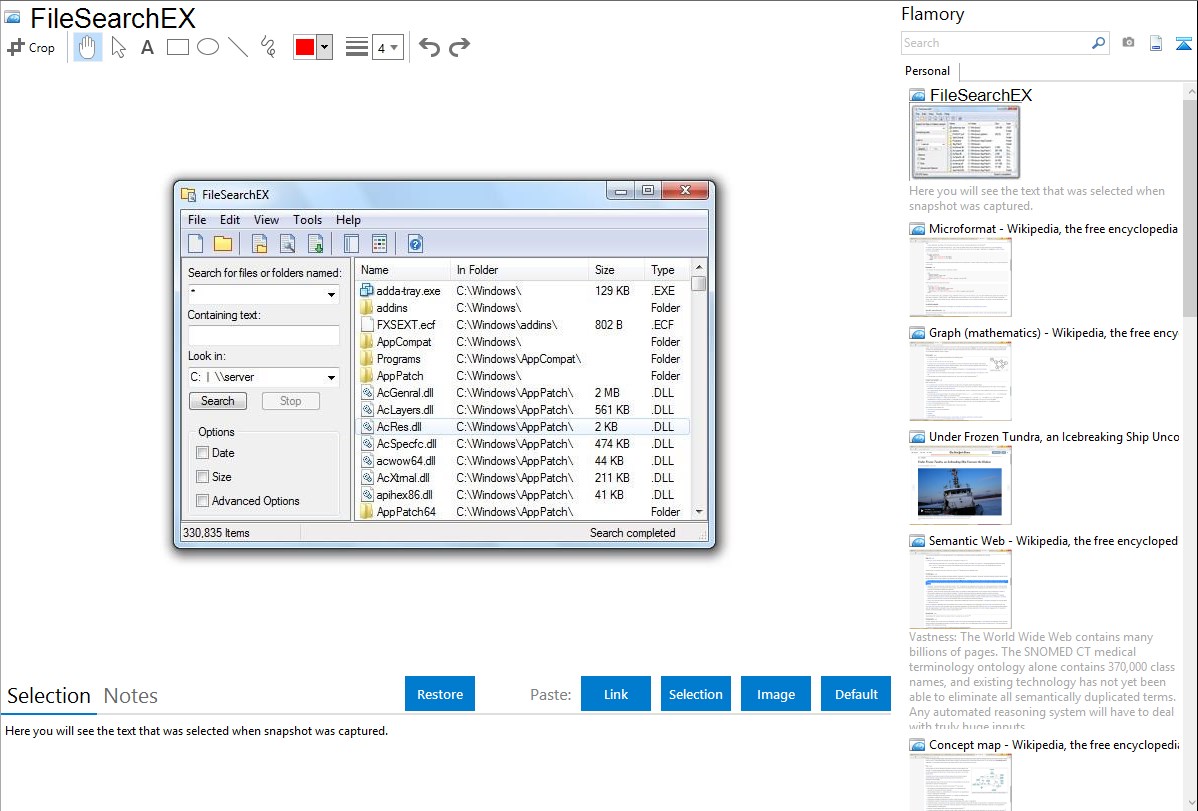This screenshot has height=811, width=1198.
Task: Select the AcRes.dll row in results
Action: [523, 427]
